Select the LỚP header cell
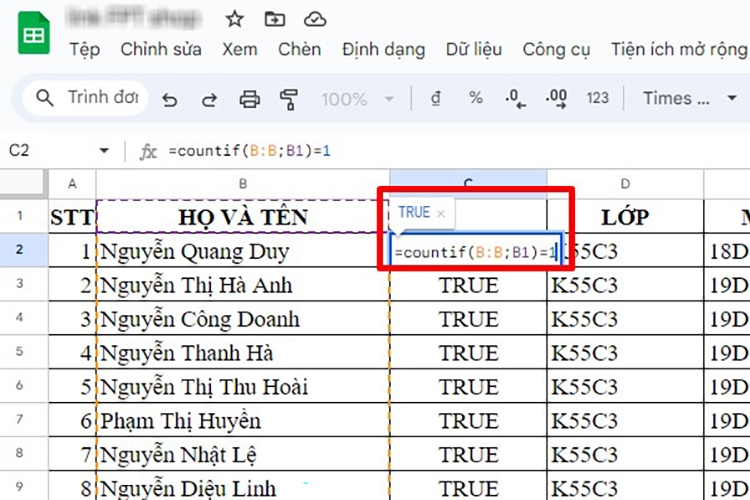The image size is (750, 500). coord(625,216)
